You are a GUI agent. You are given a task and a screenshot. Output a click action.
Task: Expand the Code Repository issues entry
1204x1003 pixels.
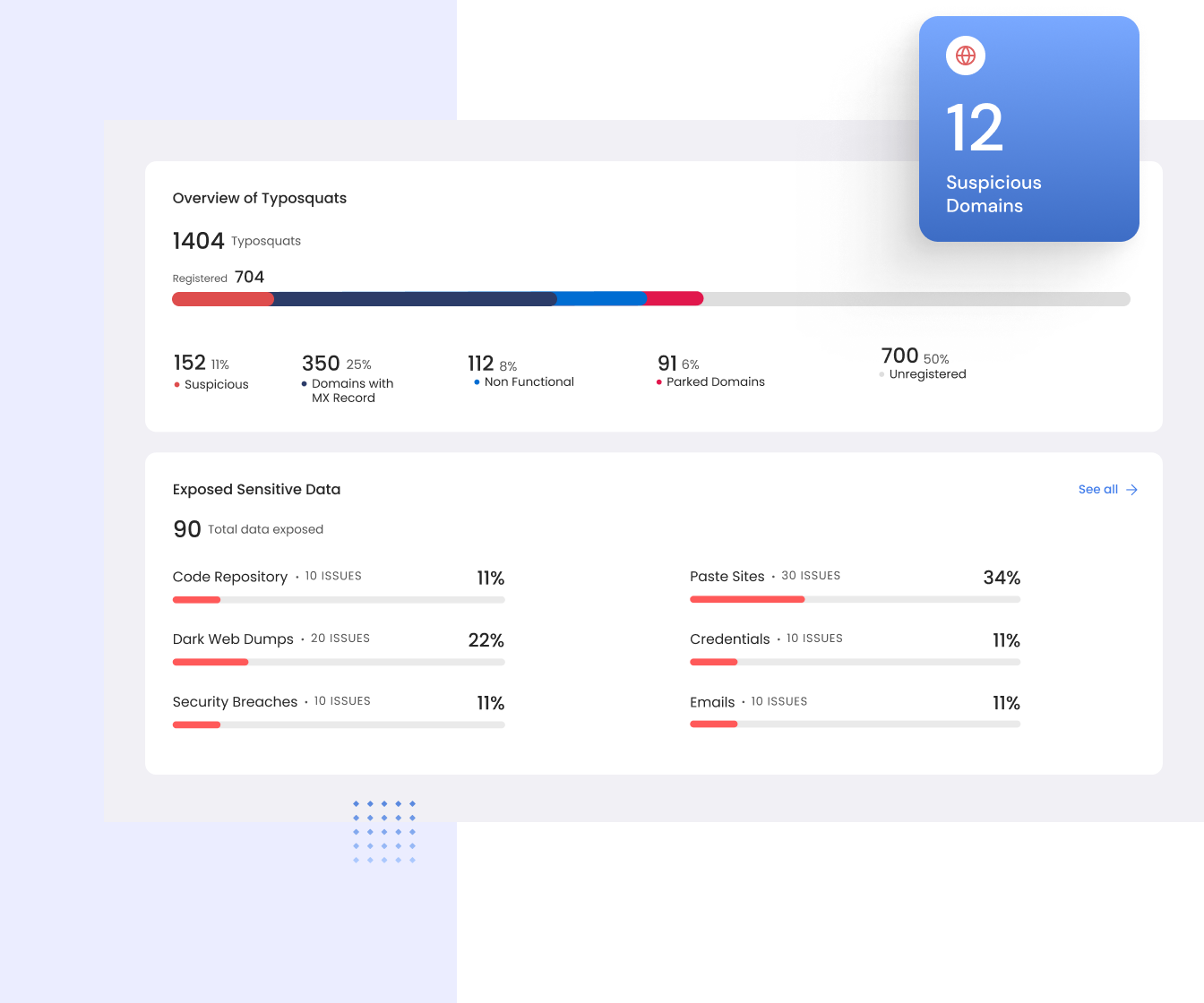[x=230, y=577]
